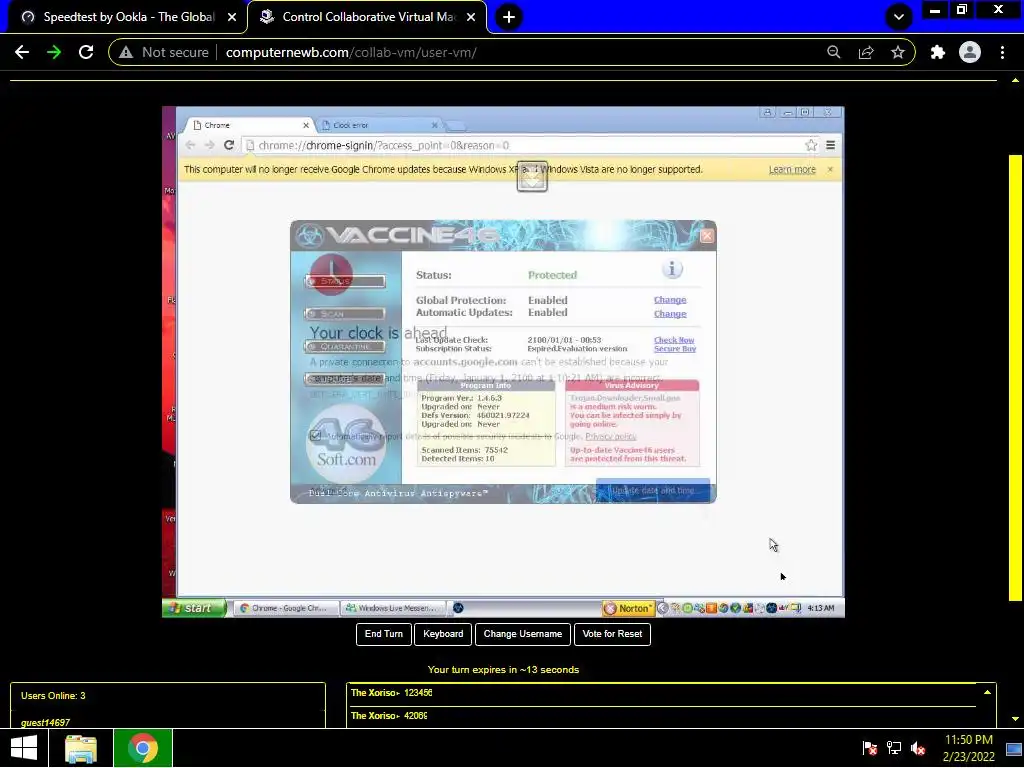
Task: Open the VM Chrome hamburger menu
Action: (831, 145)
